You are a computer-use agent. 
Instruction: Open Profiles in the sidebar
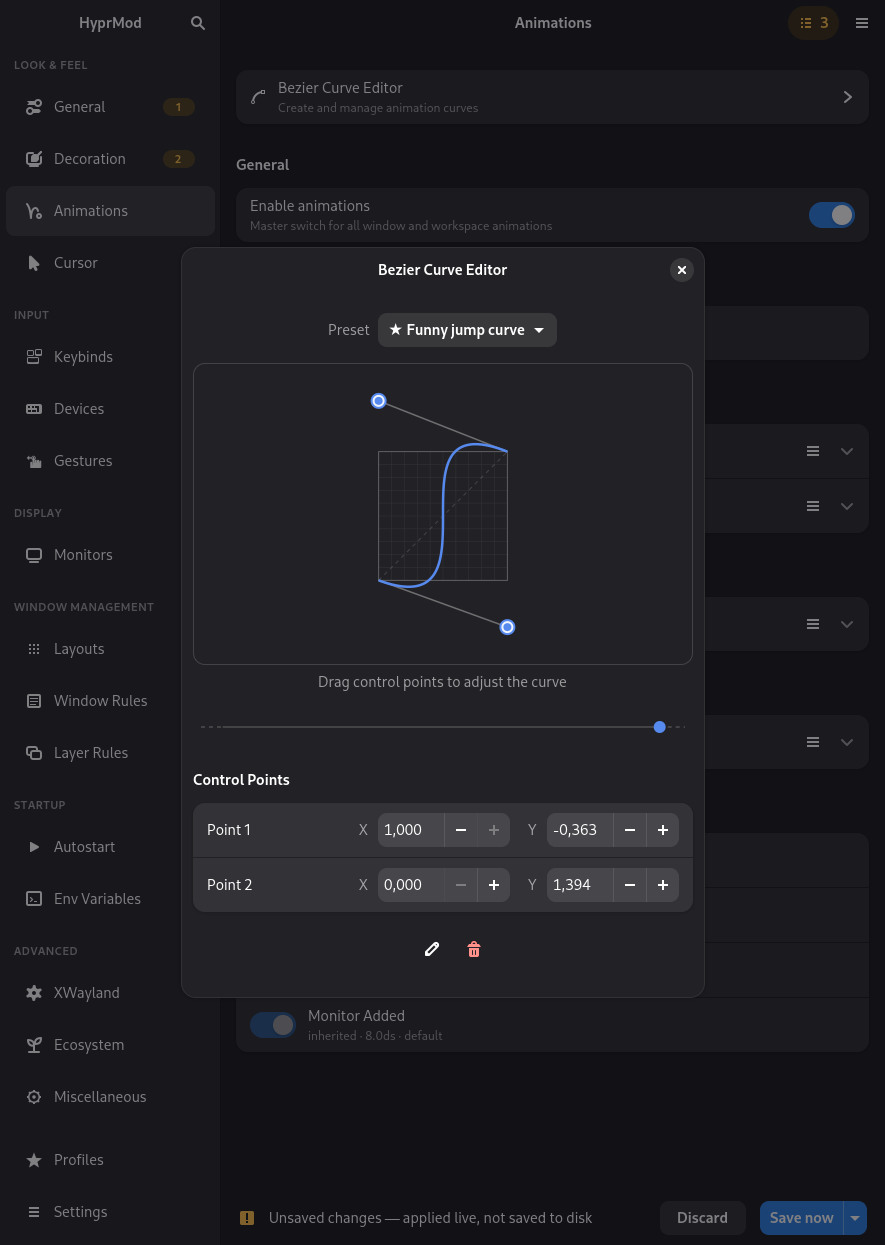pyautogui.click(x=110, y=1160)
